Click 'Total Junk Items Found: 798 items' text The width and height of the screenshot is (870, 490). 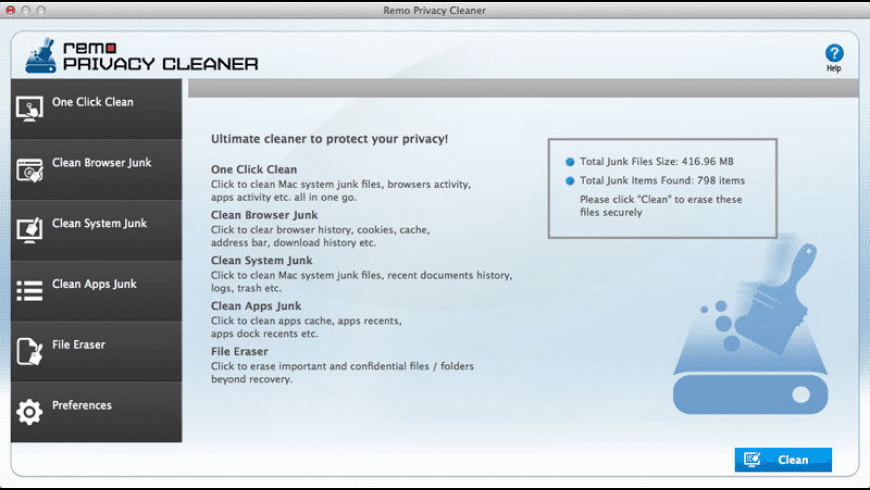[662, 180]
